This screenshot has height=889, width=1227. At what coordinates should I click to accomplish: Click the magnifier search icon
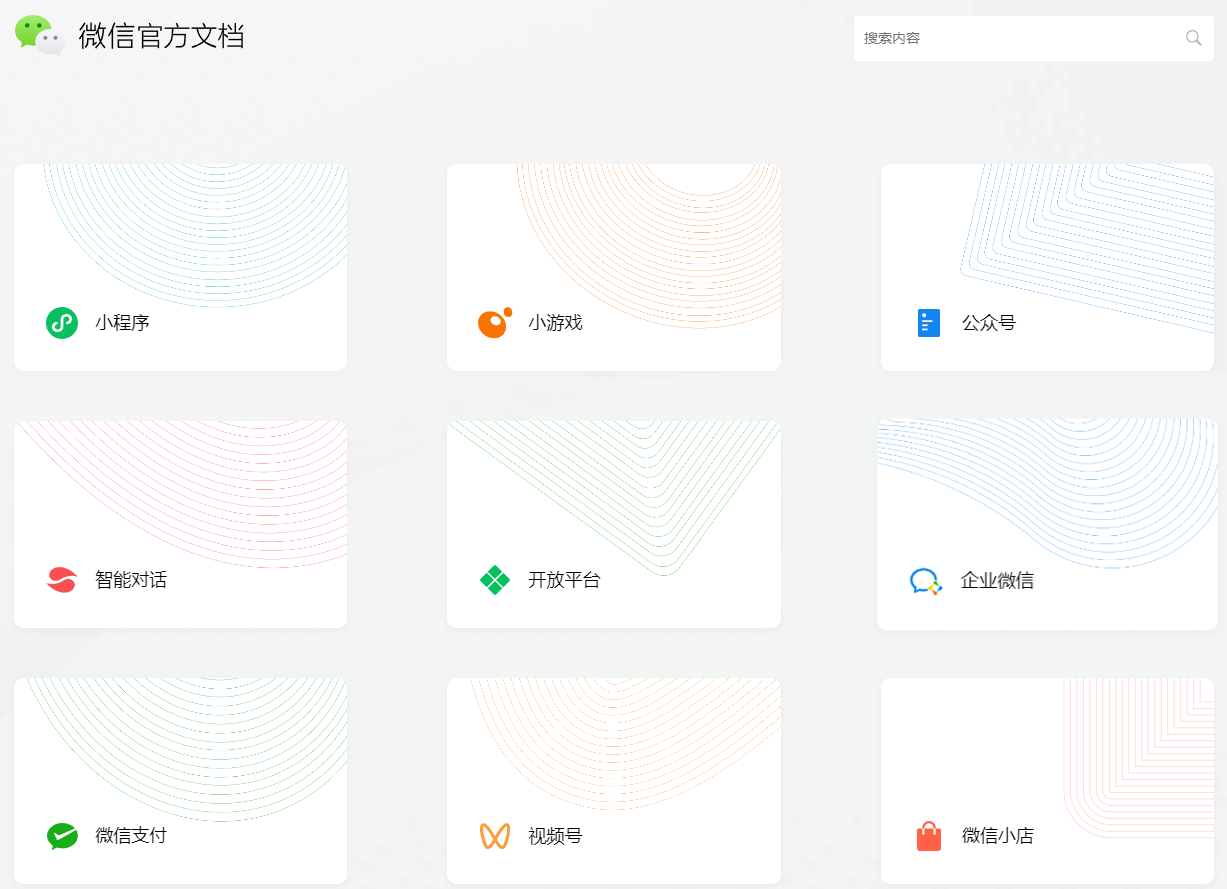point(1193,38)
